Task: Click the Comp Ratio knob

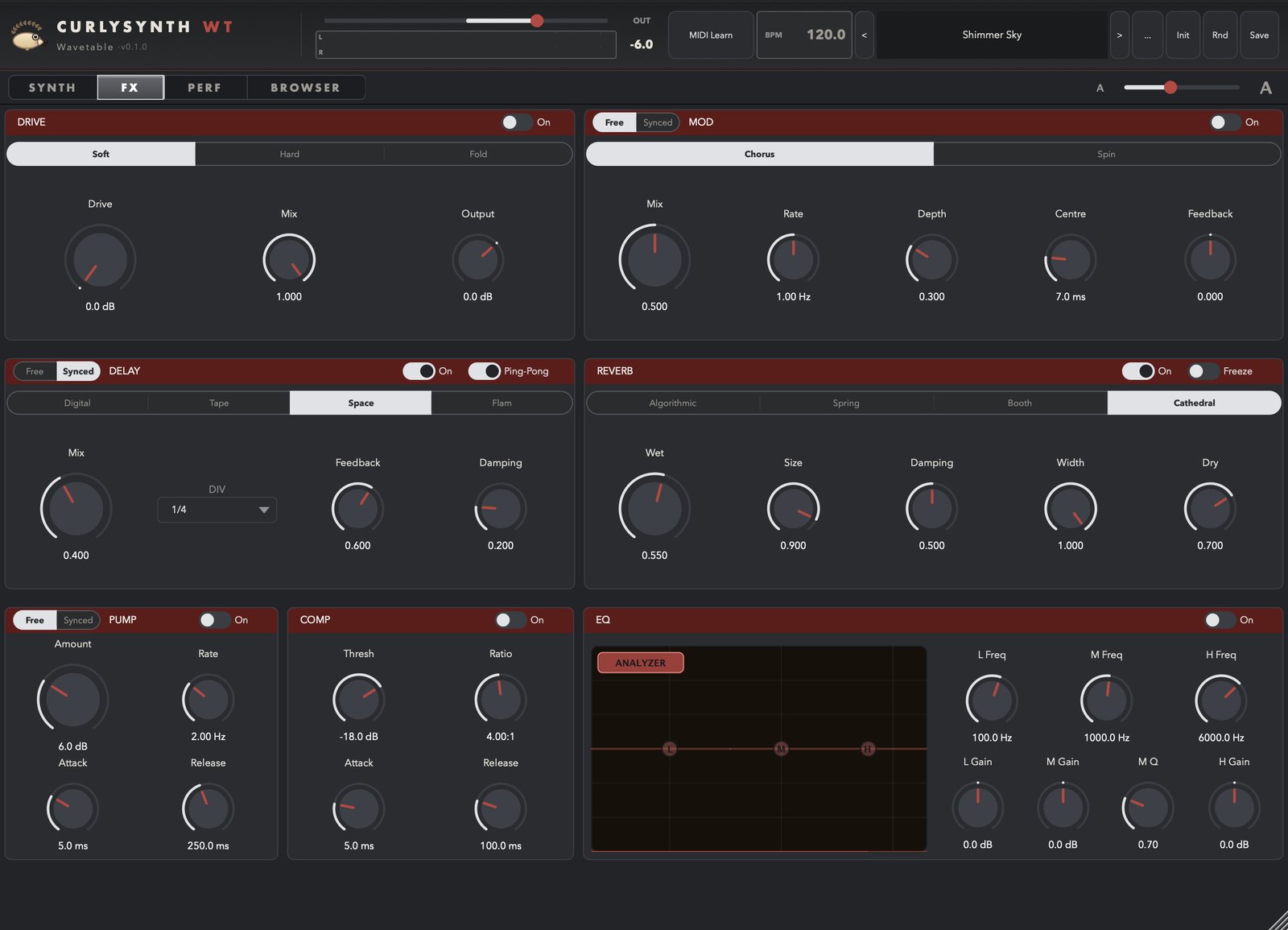Action: click(501, 699)
